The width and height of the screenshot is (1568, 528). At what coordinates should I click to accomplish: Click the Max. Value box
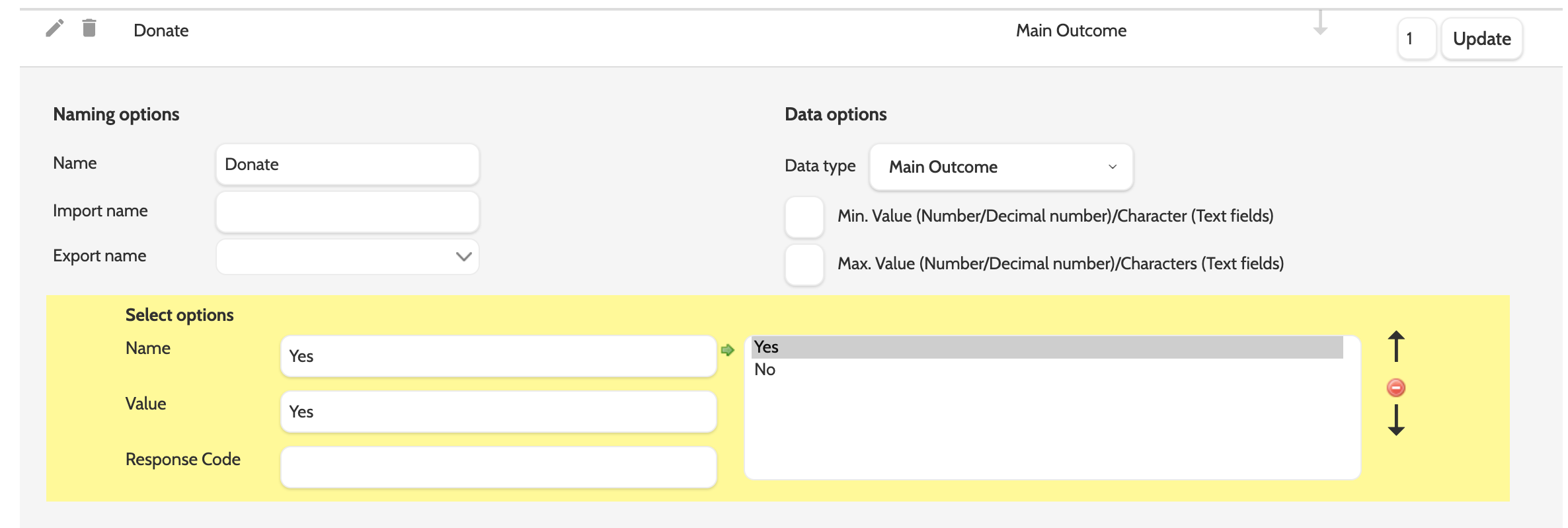pos(804,265)
